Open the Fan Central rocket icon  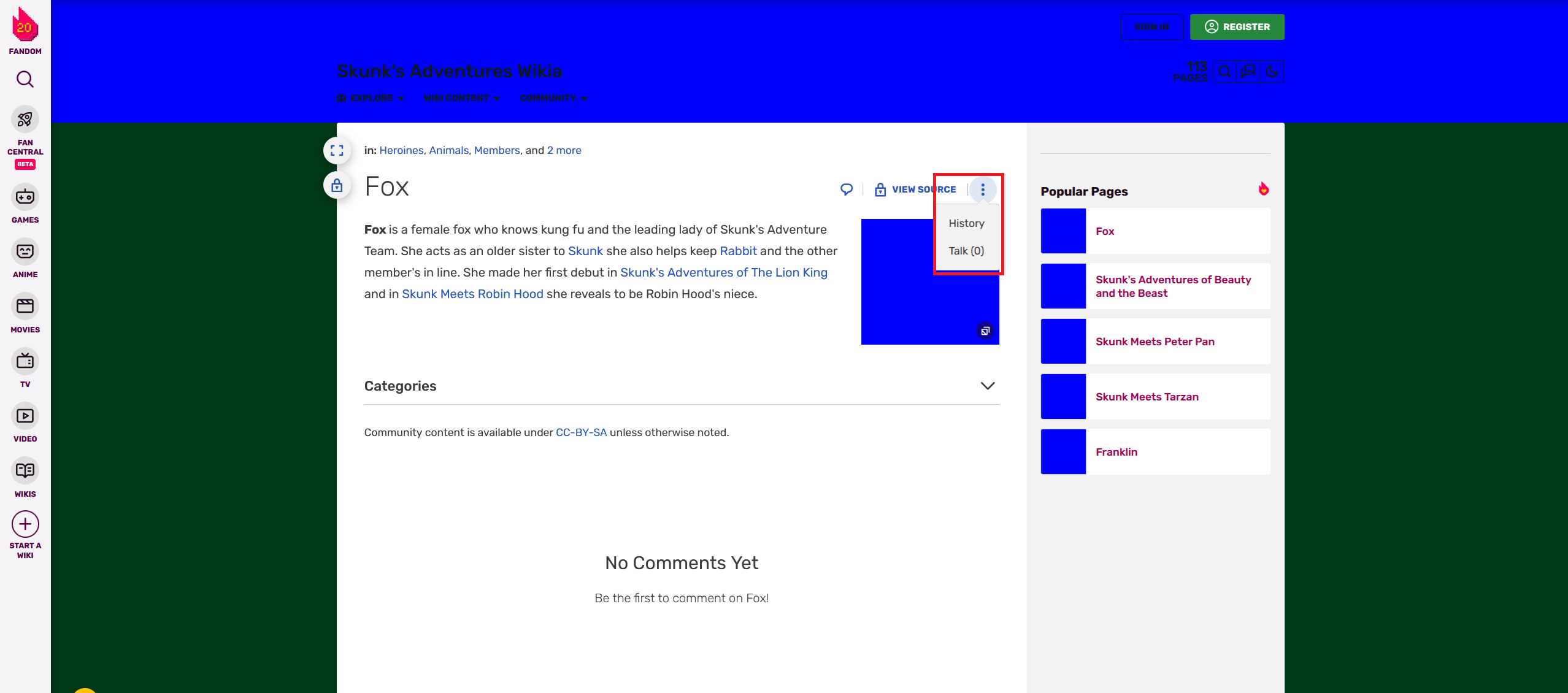tap(25, 119)
